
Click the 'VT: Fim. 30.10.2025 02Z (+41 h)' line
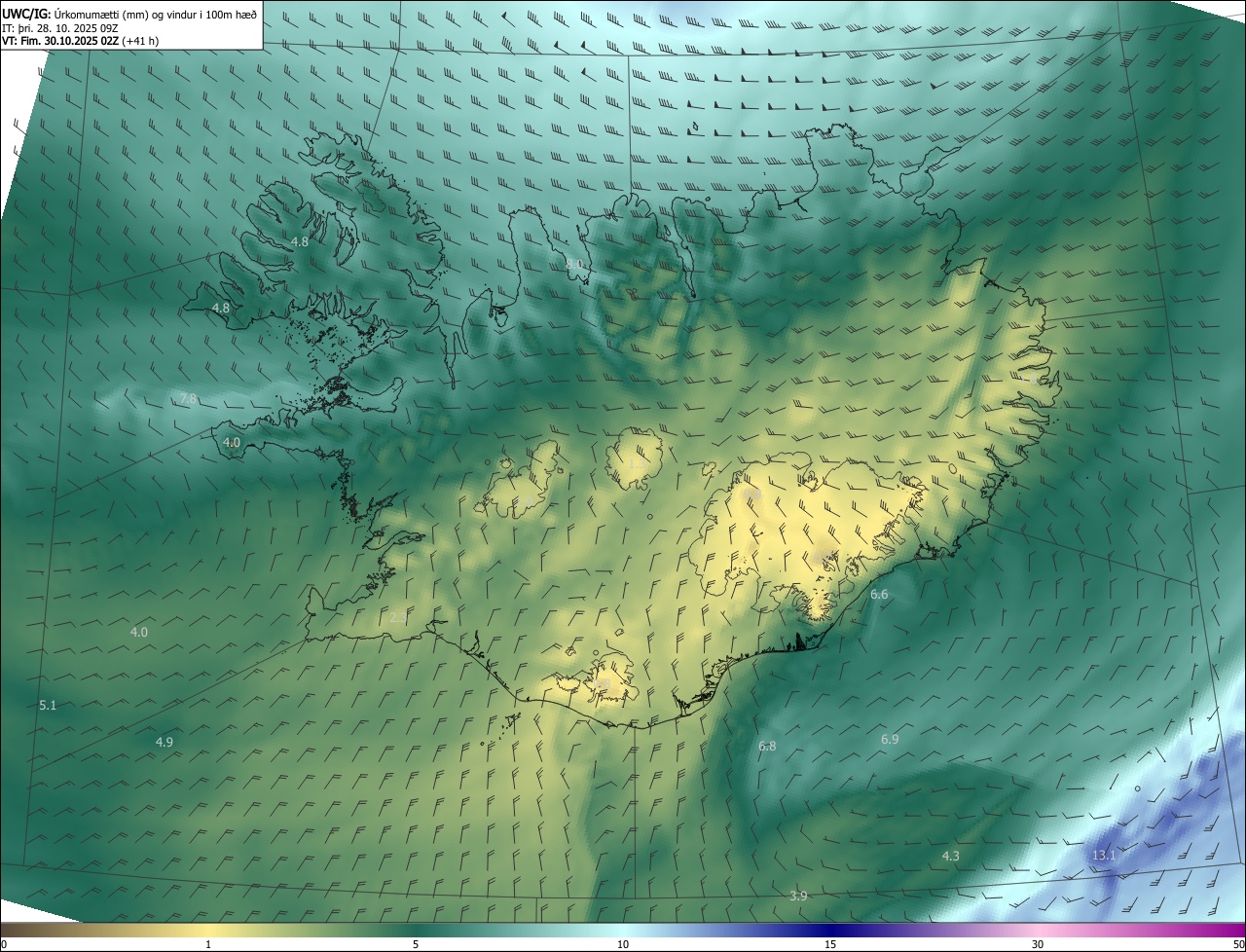[81, 41]
